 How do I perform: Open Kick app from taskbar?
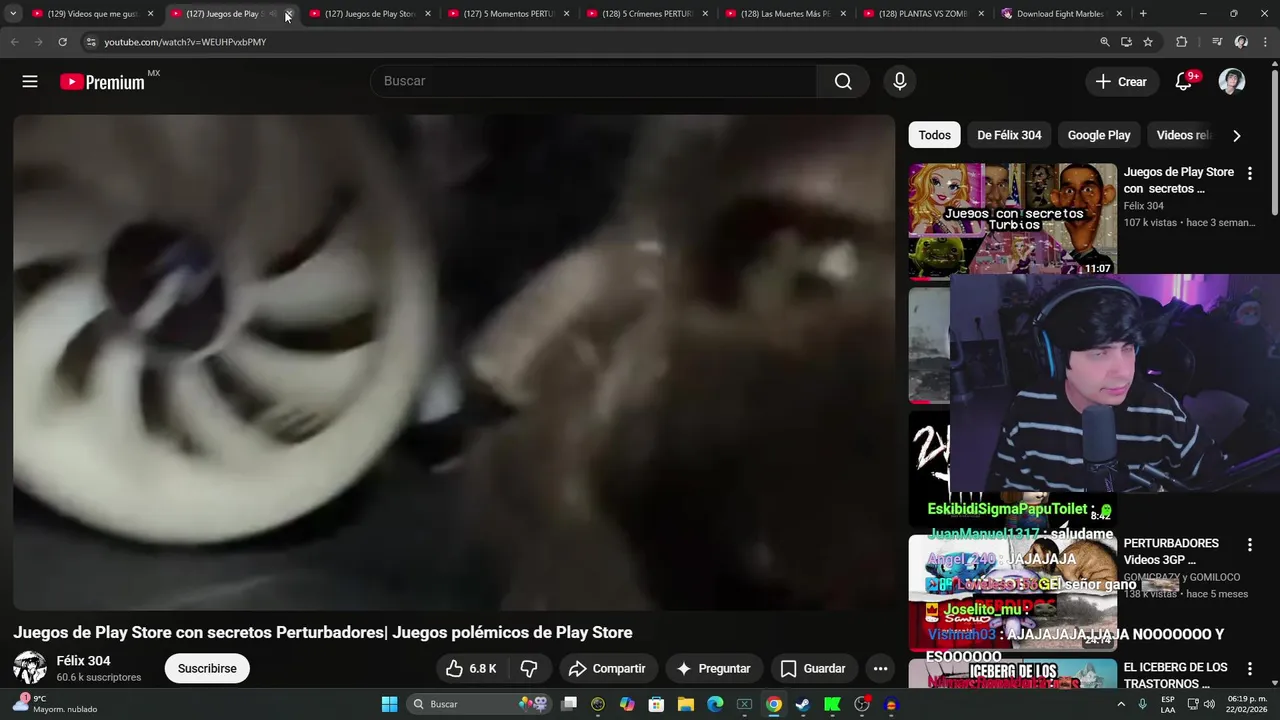click(x=832, y=704)
